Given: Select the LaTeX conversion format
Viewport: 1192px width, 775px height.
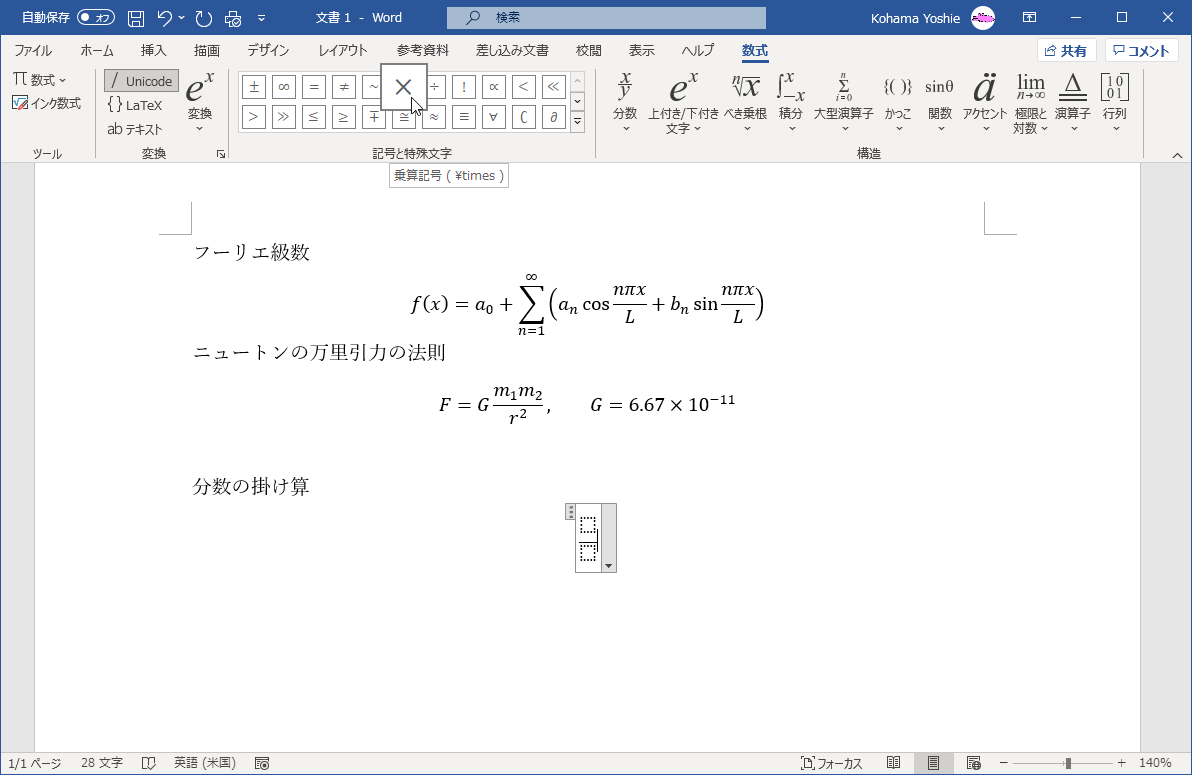Looking at the screenshot, I should click(135, 105).
